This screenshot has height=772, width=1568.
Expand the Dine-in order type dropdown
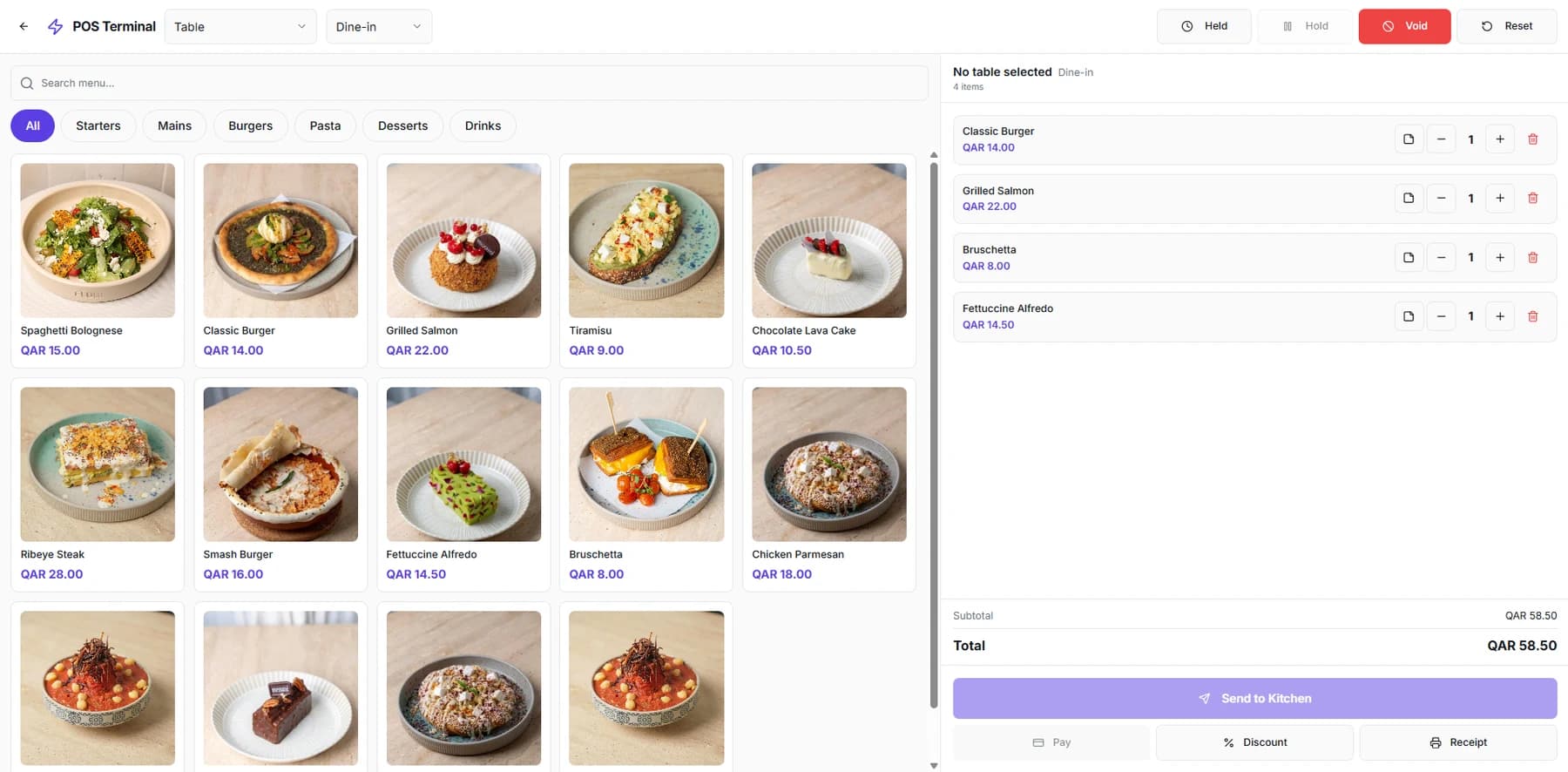click(379, 27)
